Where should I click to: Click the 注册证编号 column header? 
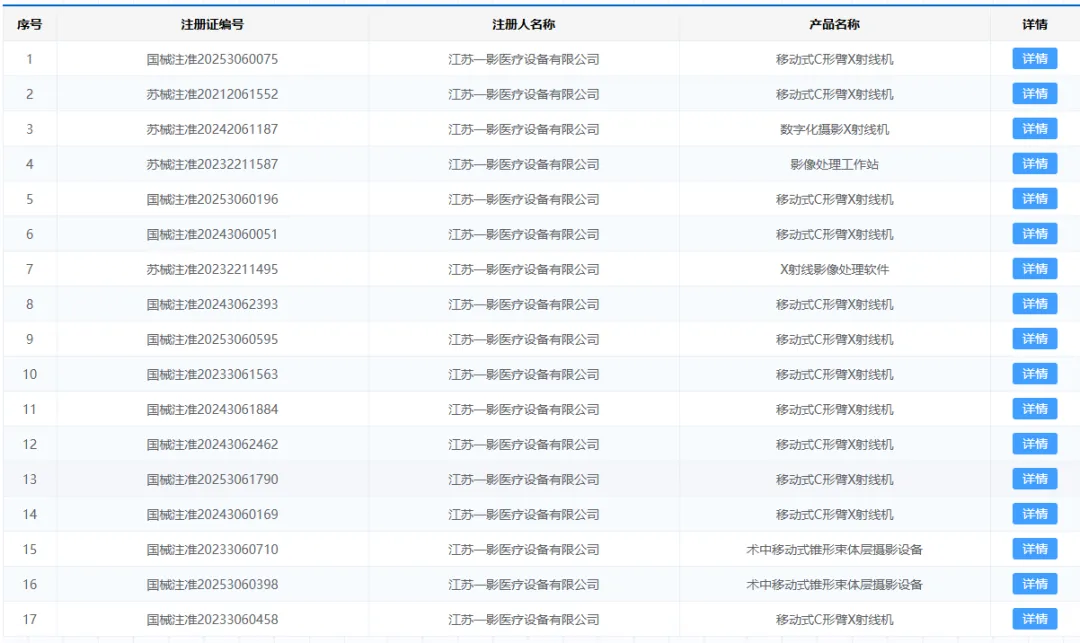point(212,24)
